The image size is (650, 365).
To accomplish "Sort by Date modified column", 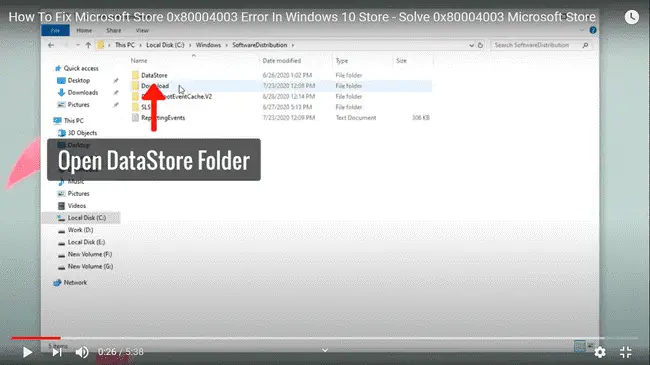I will [281, 61].
